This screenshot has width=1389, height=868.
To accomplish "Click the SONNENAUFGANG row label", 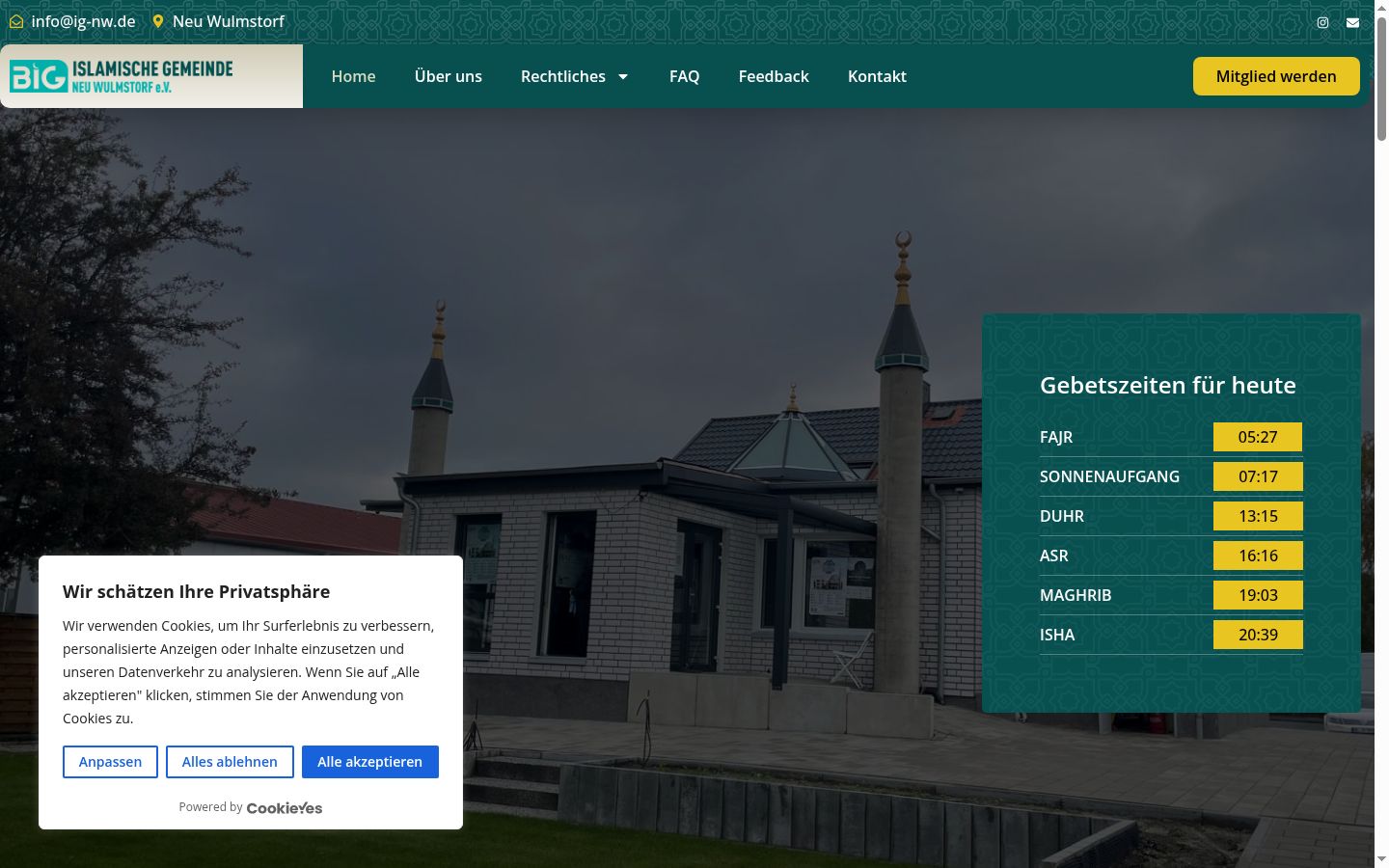I will [x=1109, y=476].
